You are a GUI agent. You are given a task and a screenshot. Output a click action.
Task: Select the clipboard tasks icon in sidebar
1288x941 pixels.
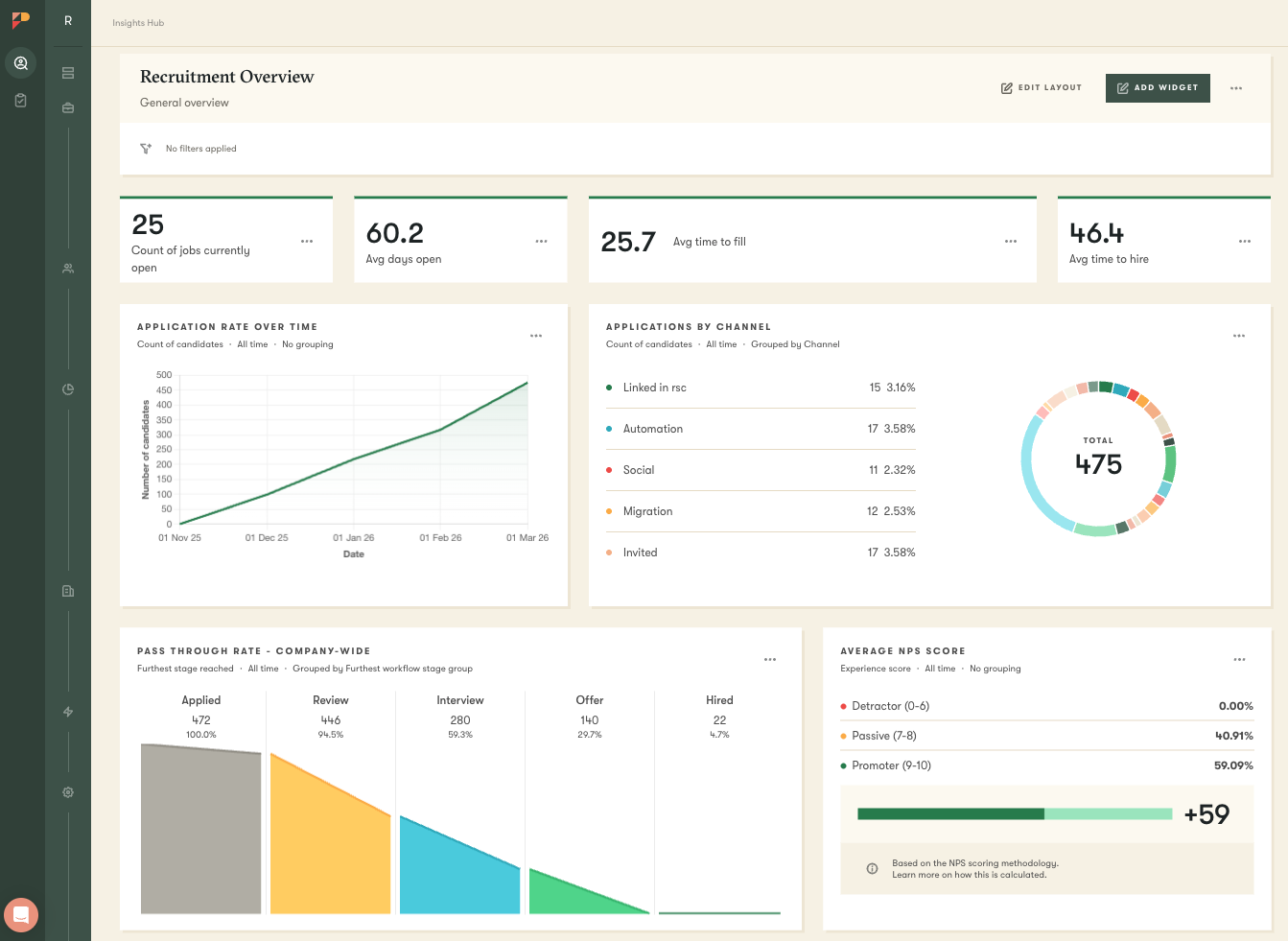pyautogui.click(x=20, y=100)
